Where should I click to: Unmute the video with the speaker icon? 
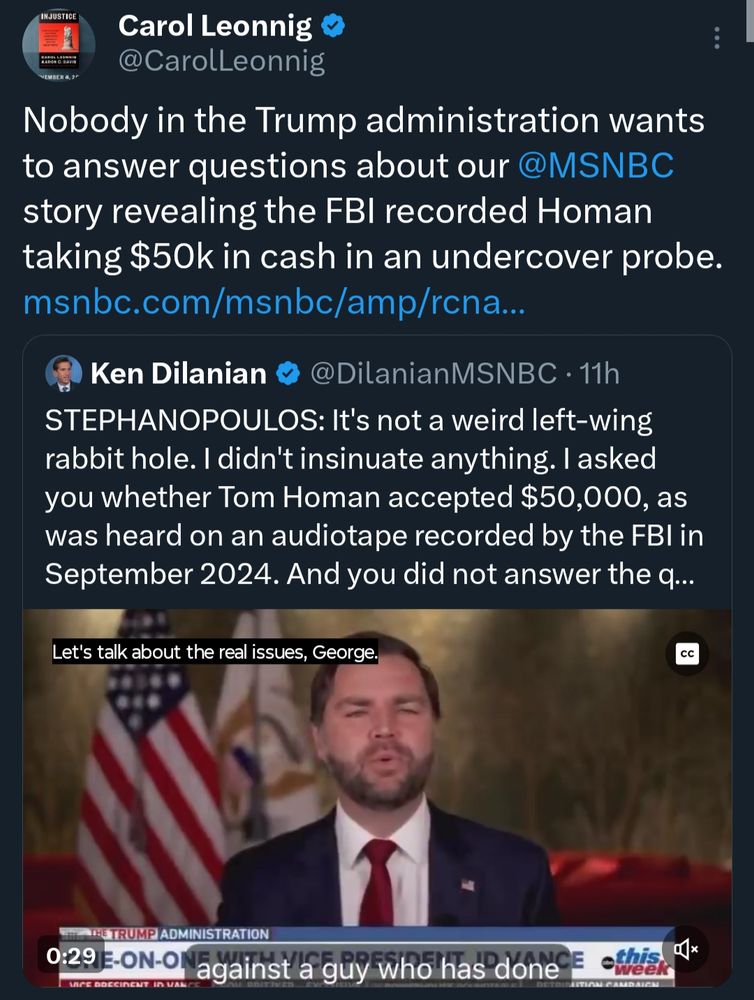686,948
